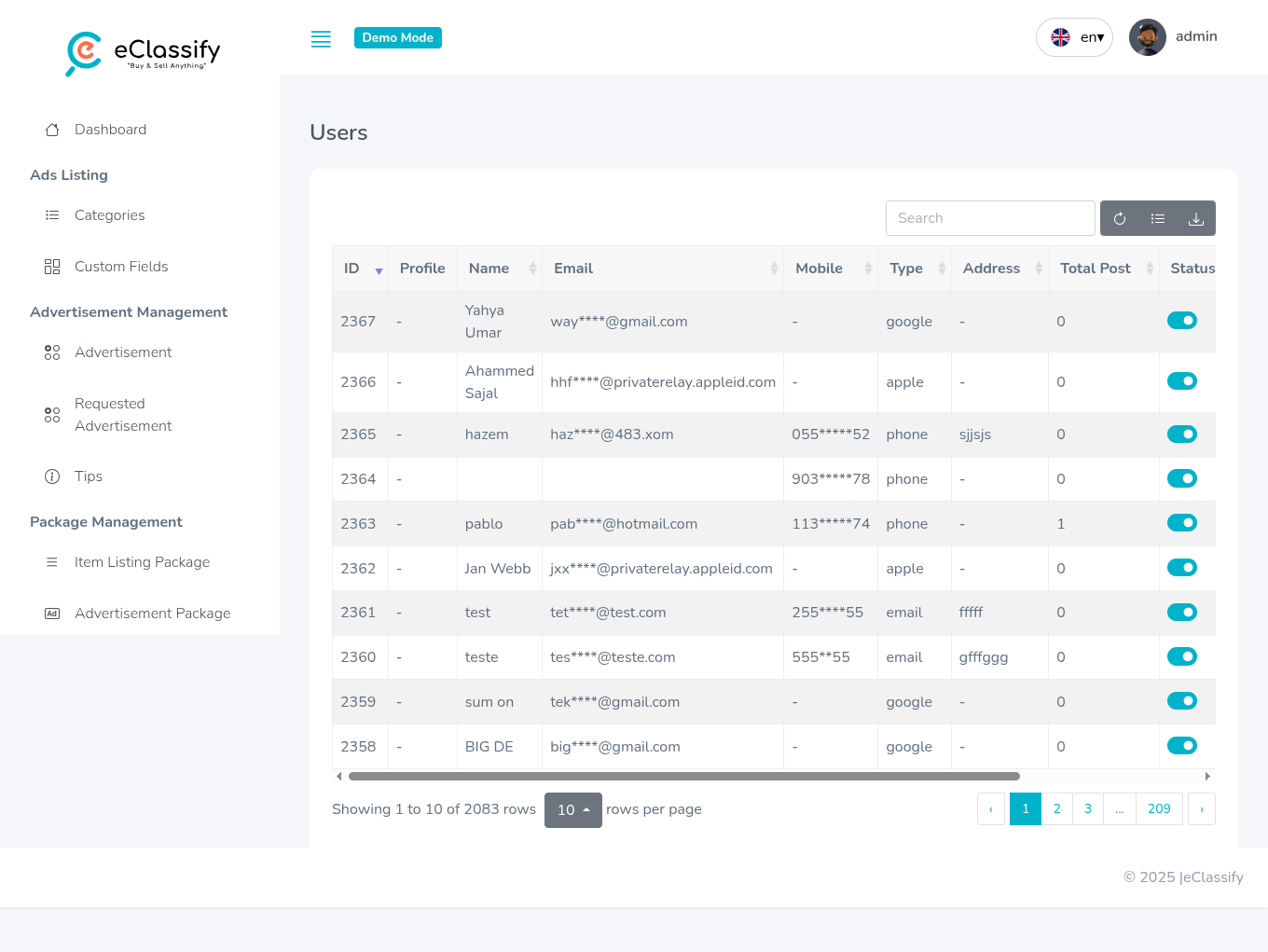This screenshot has height=952, width=1268.
Task: Open Categories in the sidebar
Action: [109, 215]
